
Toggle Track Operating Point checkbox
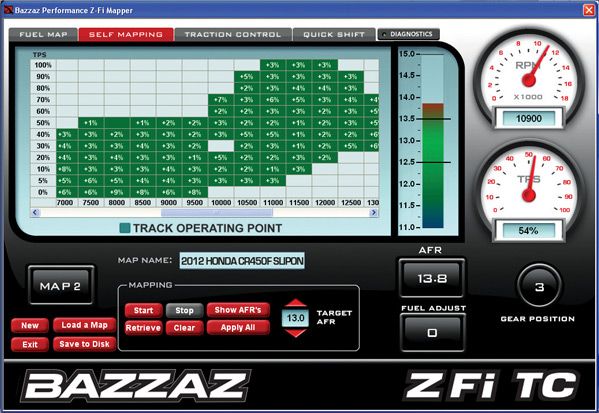click(x=125, y=228)
